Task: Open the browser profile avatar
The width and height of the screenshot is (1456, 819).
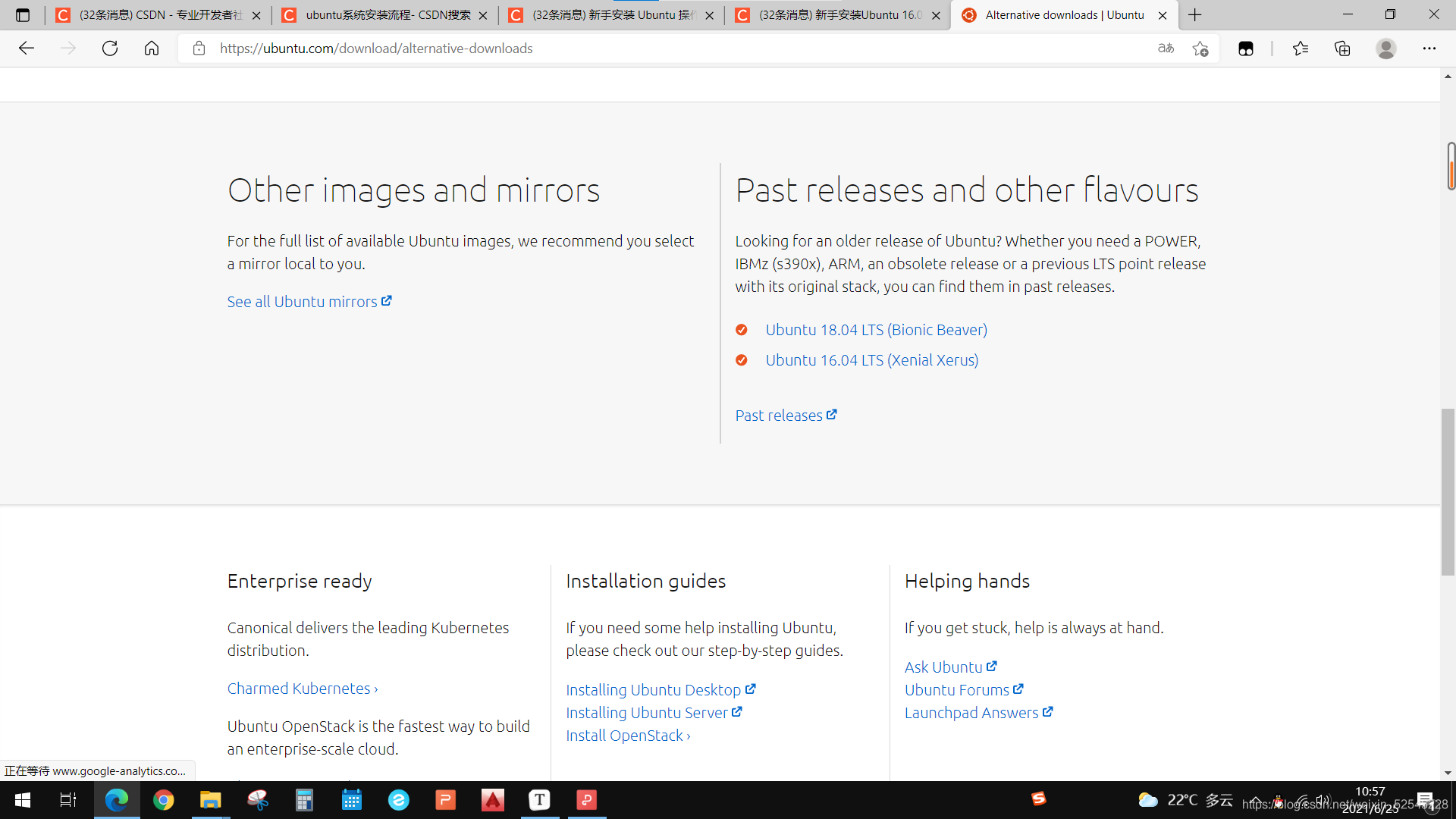Action: tap(1386, 49)
